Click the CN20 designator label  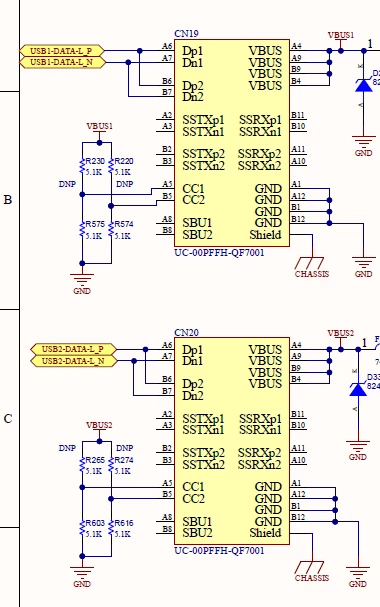tap(187, 333)
